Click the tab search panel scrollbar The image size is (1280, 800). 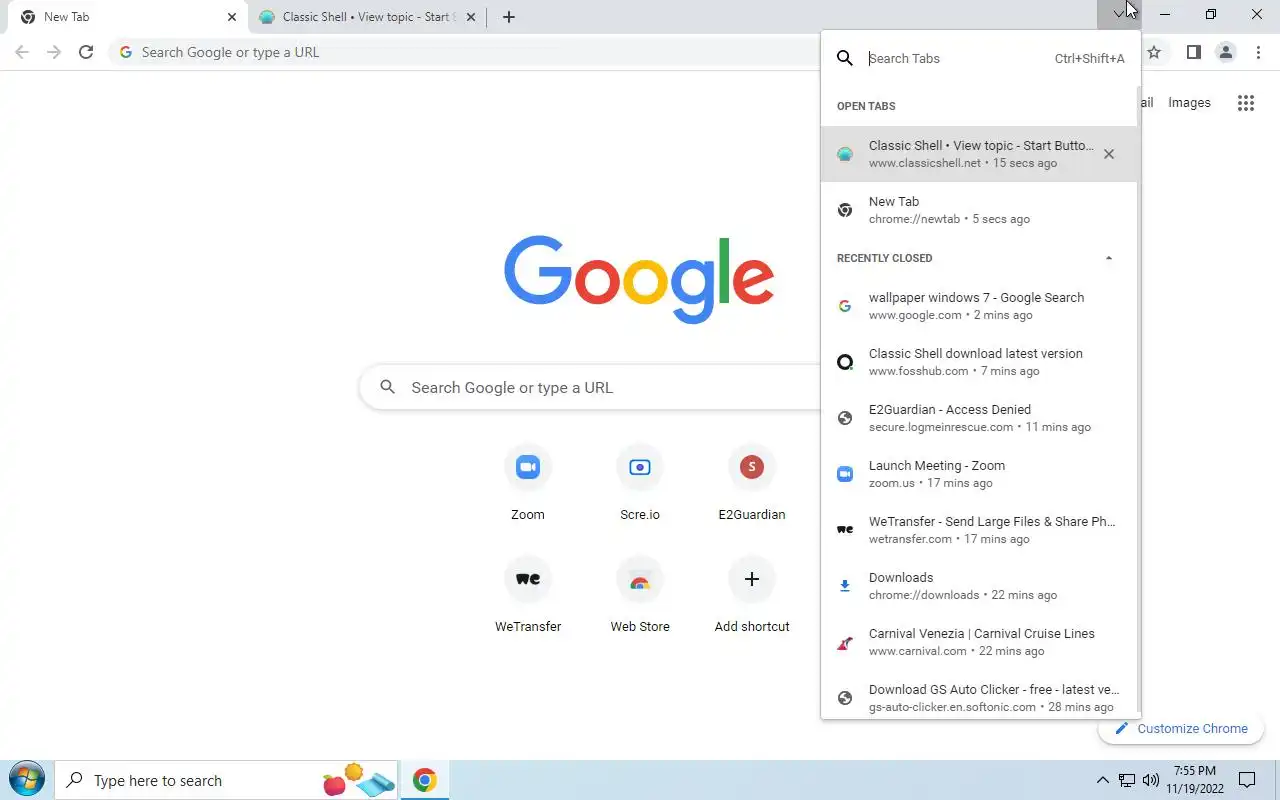click(x=1139, y=400)
